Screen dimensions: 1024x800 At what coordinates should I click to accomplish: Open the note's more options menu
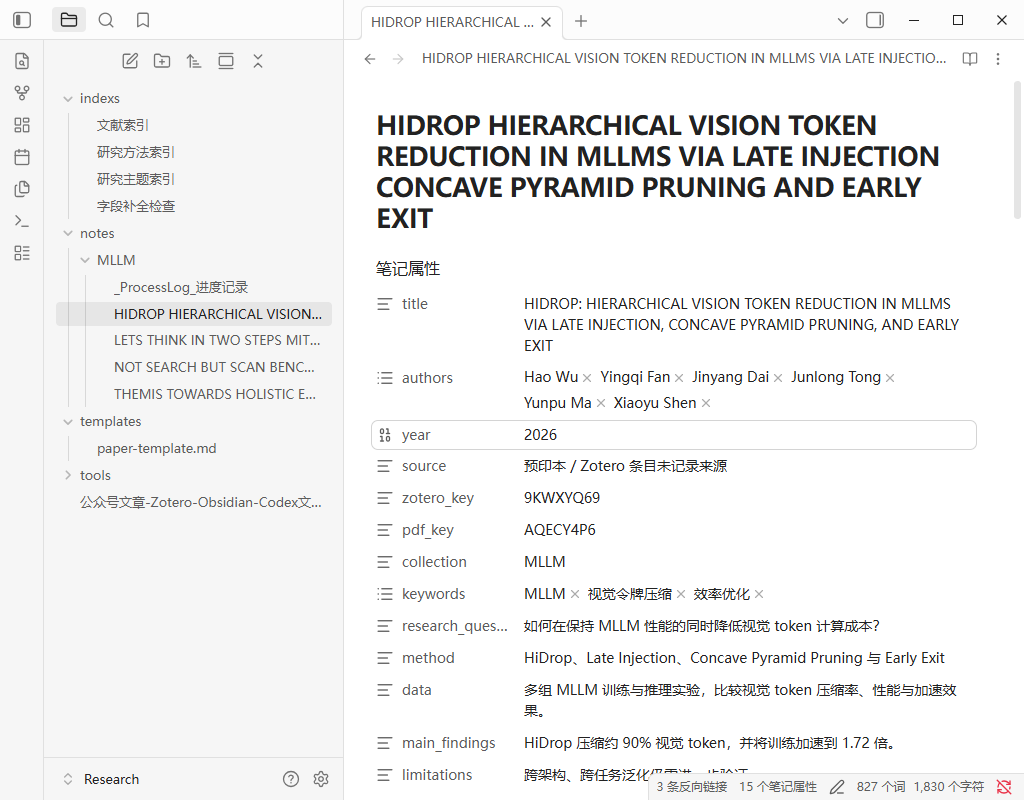tap(998, 59)
